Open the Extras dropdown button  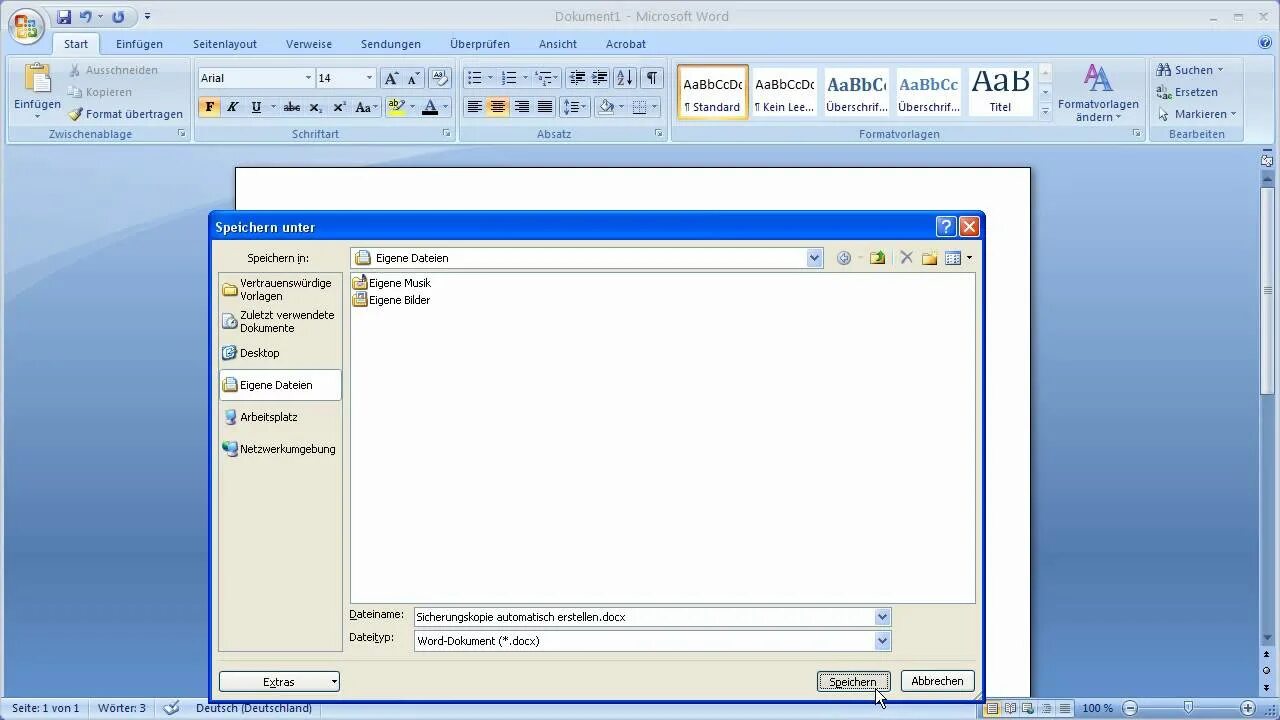click(279, 682)
